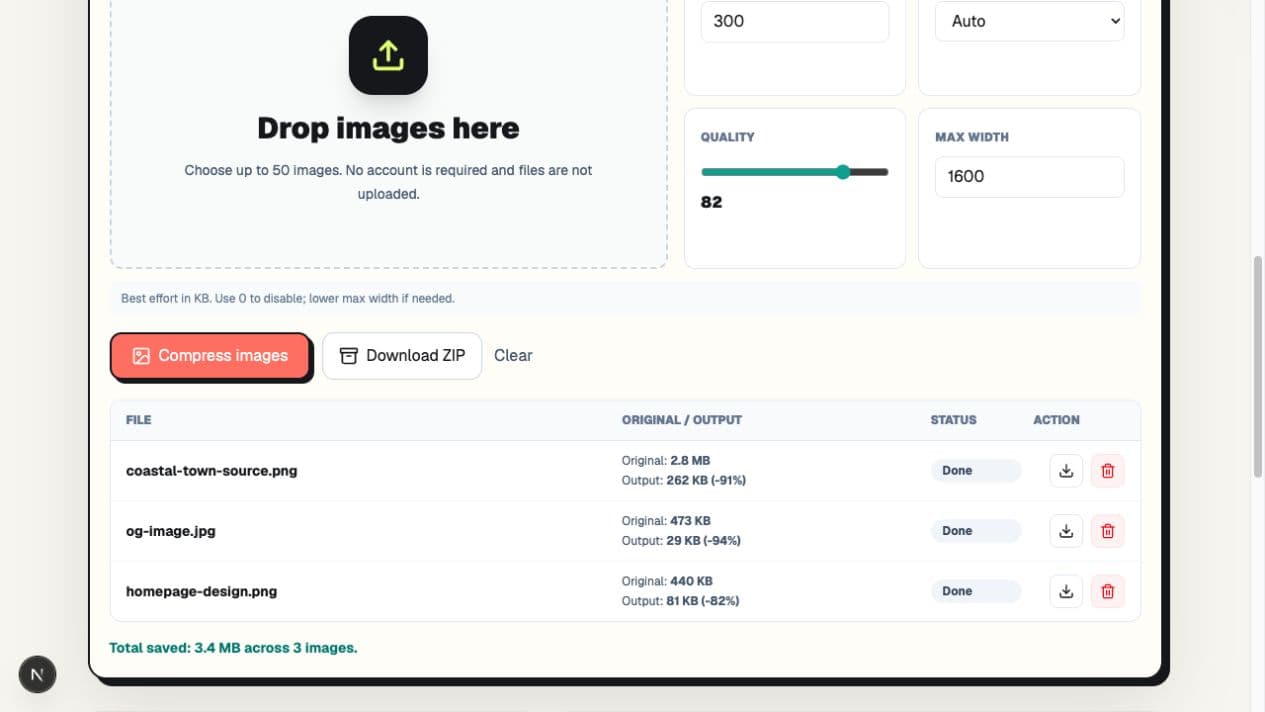This screenshot has width=1265, height=712.
Task: Adjust the Quality slider handle
Action: pos(843,172)
